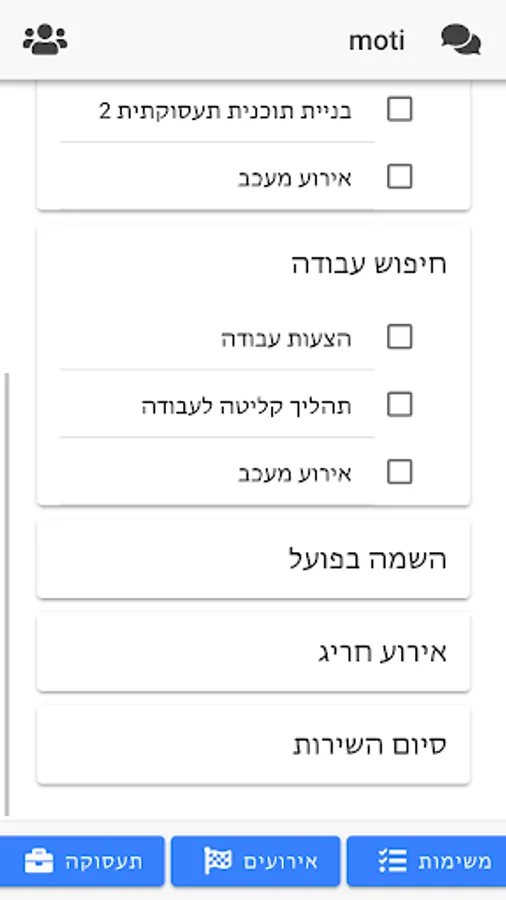Screen dimensions: 506x900
Task: Check the בניית תוכנית תעסוקתית 2 checkbox
Action: (400, 109)
